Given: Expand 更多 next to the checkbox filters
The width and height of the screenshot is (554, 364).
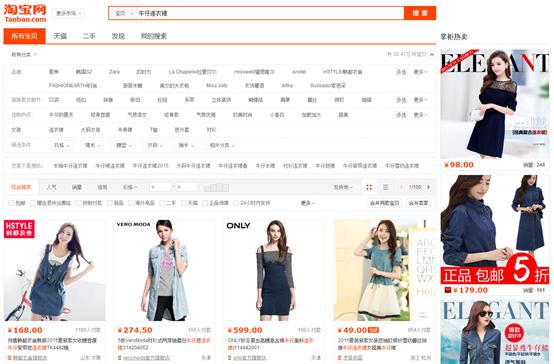Looking at the screenshot, I should point(307,203).
